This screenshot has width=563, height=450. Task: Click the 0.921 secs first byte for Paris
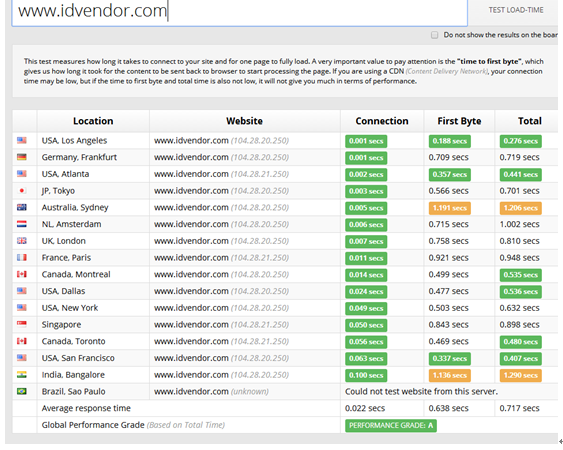pos(448,258)
